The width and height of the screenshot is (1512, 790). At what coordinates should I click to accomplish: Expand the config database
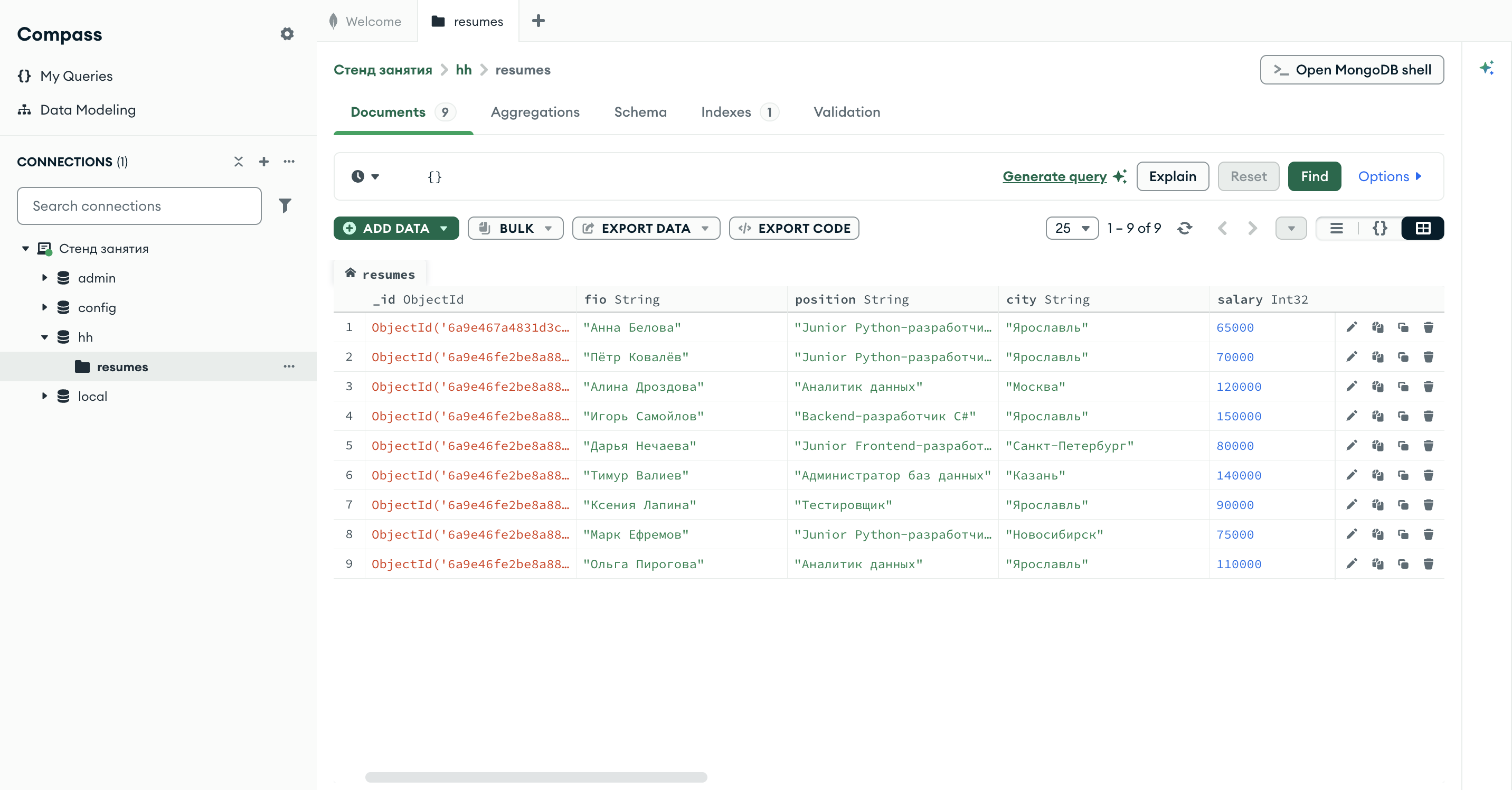(44, 307)
